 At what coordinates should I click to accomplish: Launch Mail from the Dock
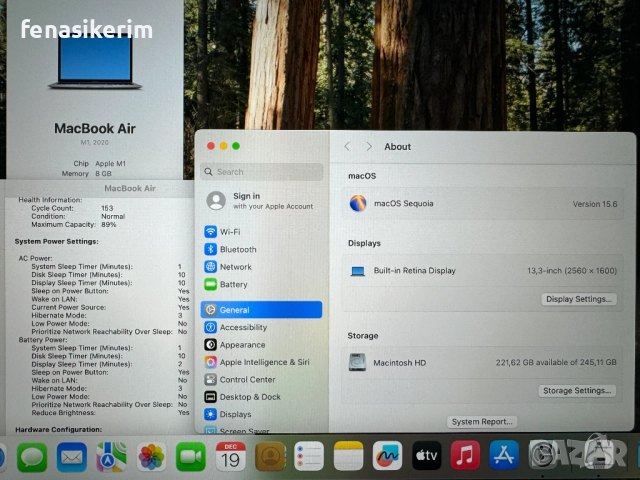(72, 457)
